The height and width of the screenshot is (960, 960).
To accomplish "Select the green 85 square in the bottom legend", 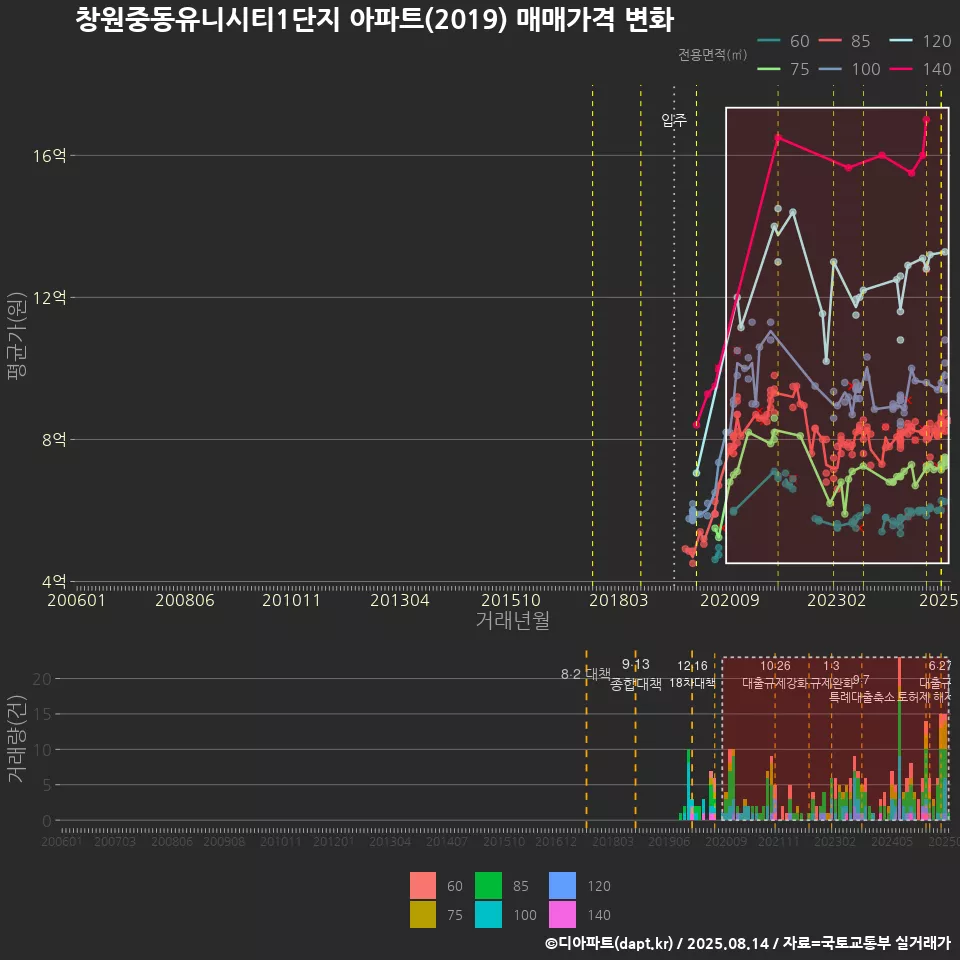I will click(489, 885).
